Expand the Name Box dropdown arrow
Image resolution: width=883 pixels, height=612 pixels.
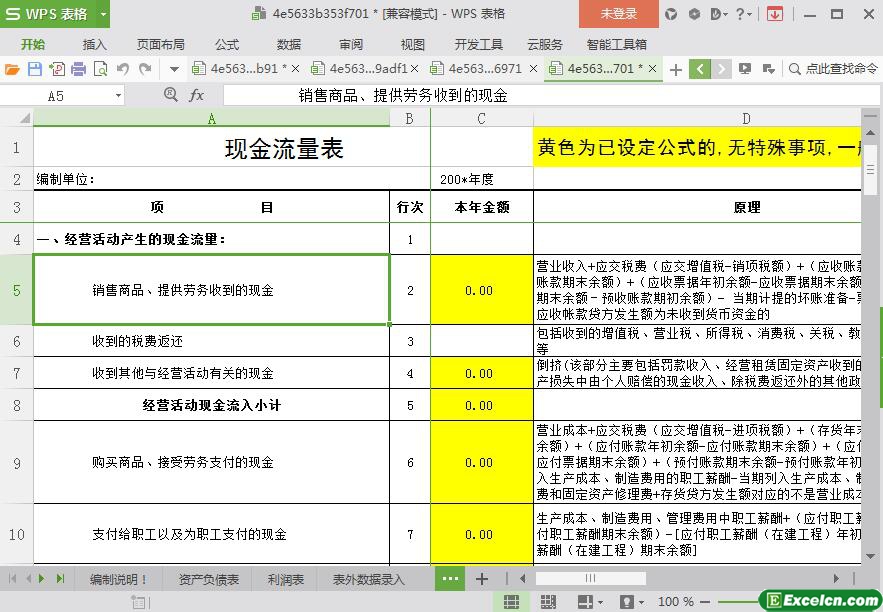pos(118,95)
